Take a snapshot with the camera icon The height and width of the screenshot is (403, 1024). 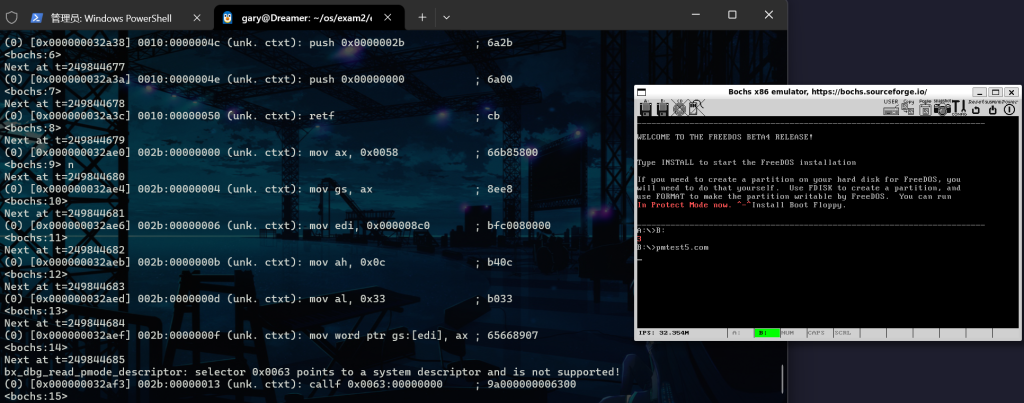click(941, 108)
